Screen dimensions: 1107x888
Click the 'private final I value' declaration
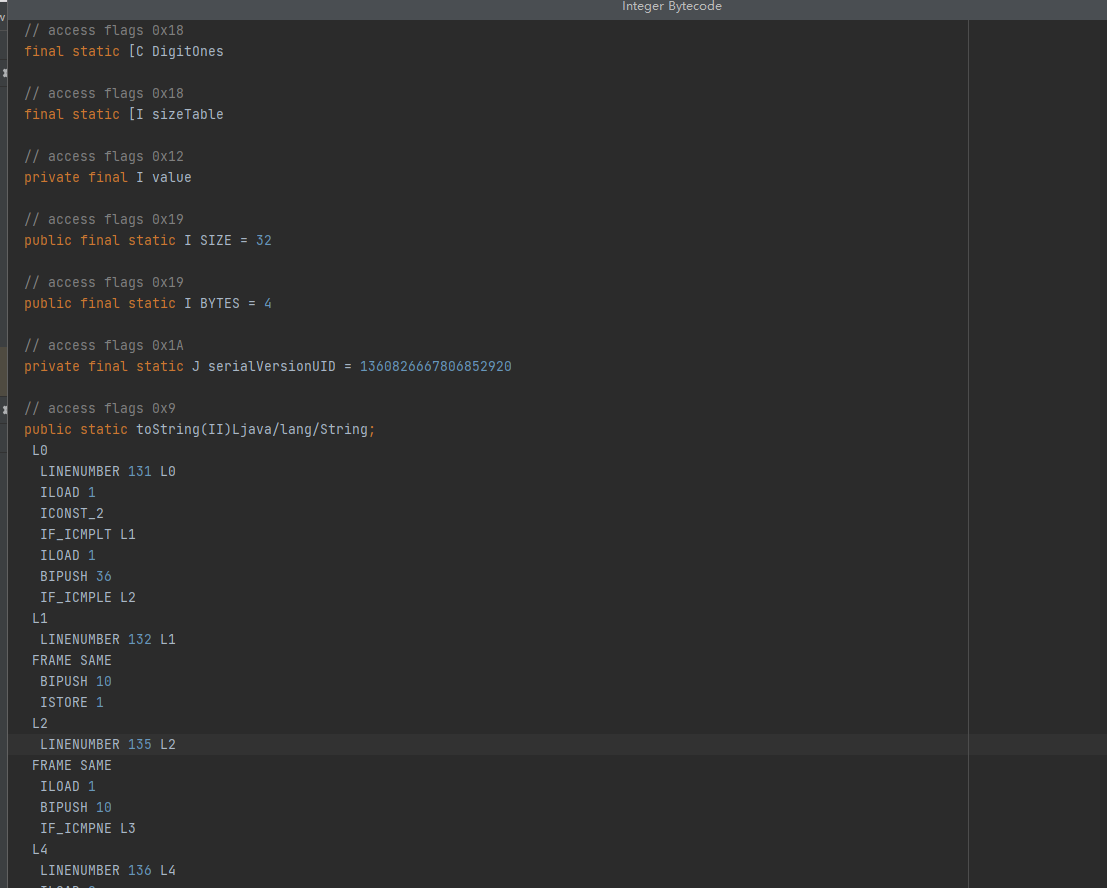[108, 177]
